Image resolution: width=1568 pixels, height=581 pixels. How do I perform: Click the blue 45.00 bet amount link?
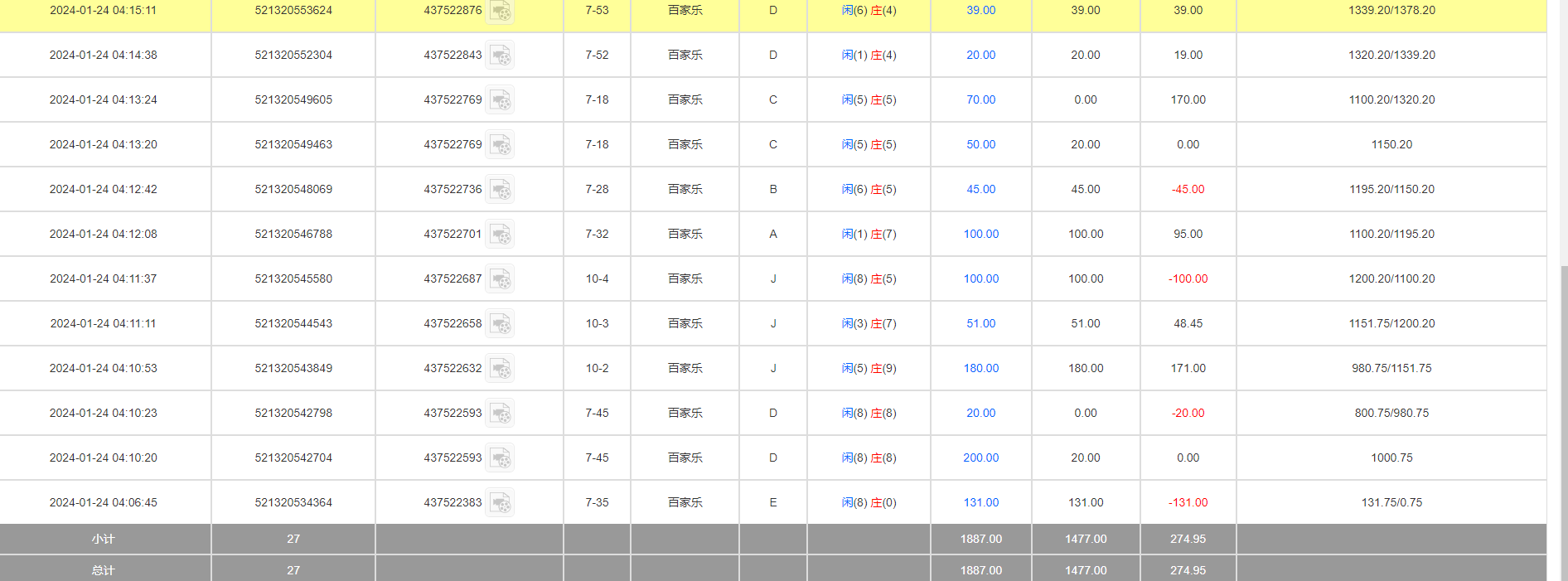click(980, 189)
